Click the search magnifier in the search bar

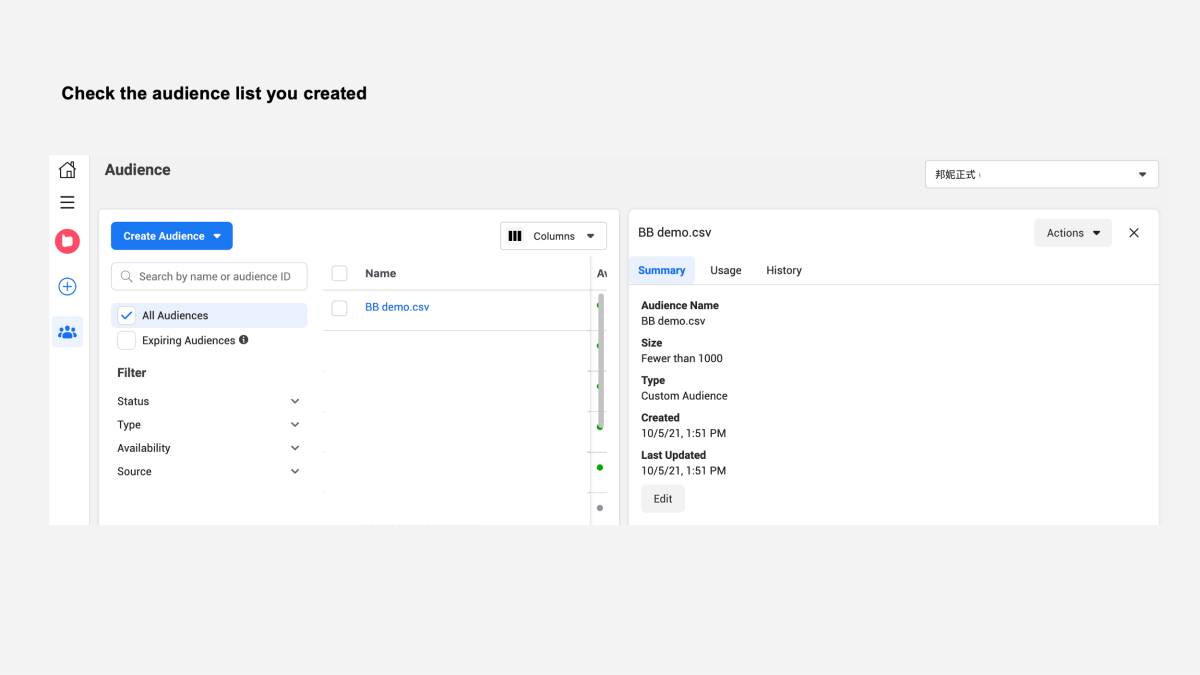(126, 276)
